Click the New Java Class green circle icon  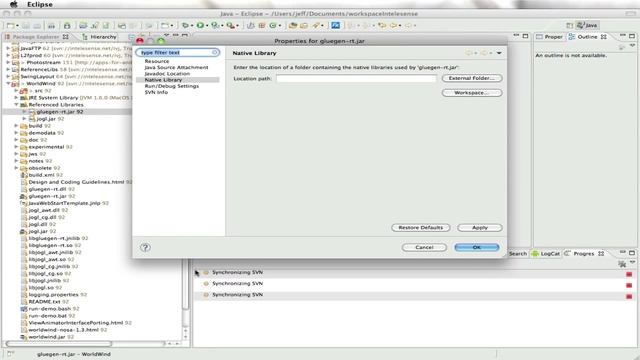[273, 25]
